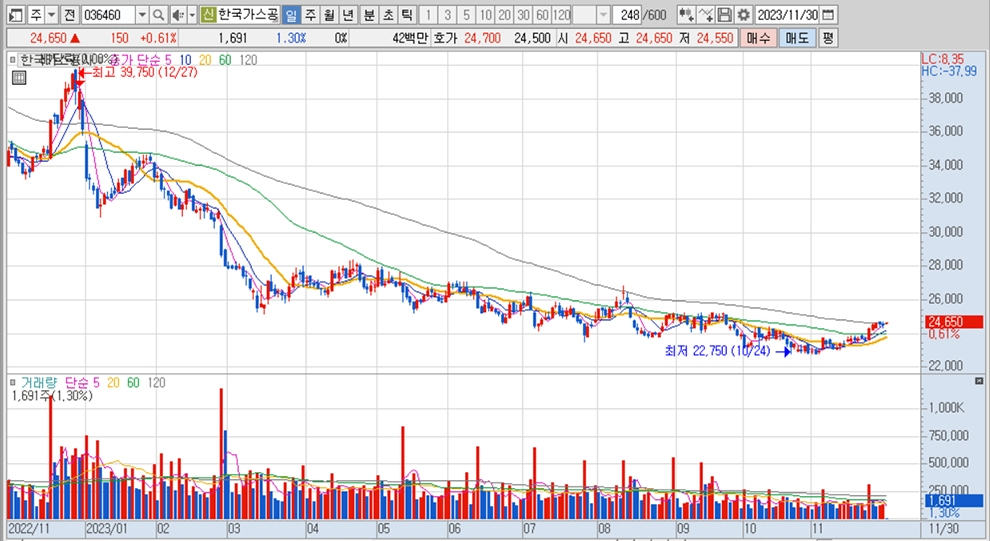
Task: Click the small square marker before price legend
Action: [x=13, y=60]
